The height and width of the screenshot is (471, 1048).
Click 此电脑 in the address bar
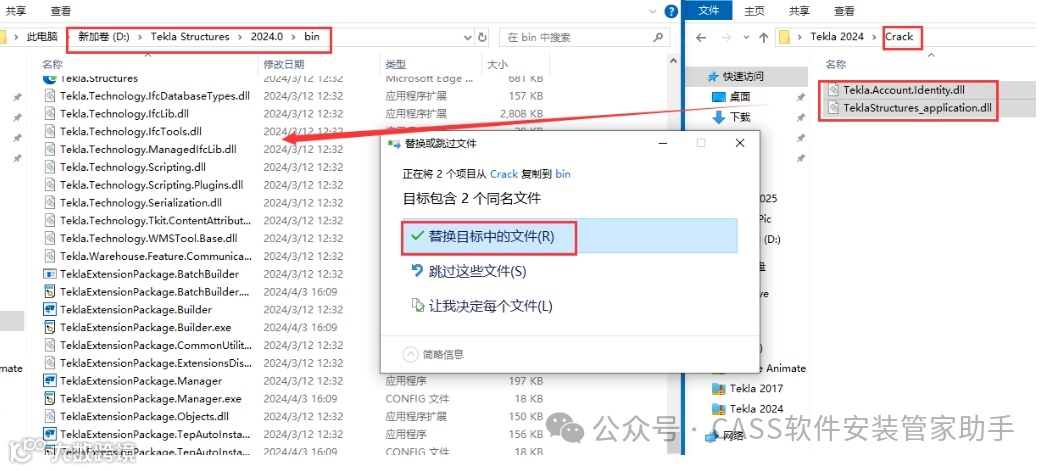pyautogui.click(x=42, y=37)
